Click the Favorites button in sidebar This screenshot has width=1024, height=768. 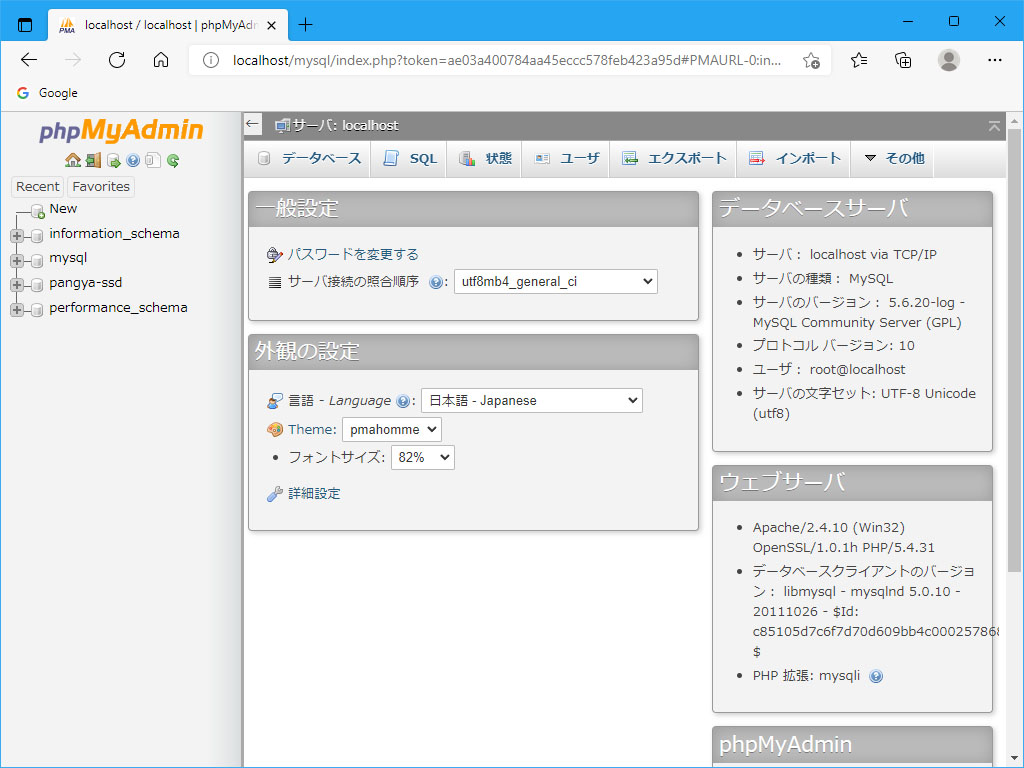[x=101, y=187]
